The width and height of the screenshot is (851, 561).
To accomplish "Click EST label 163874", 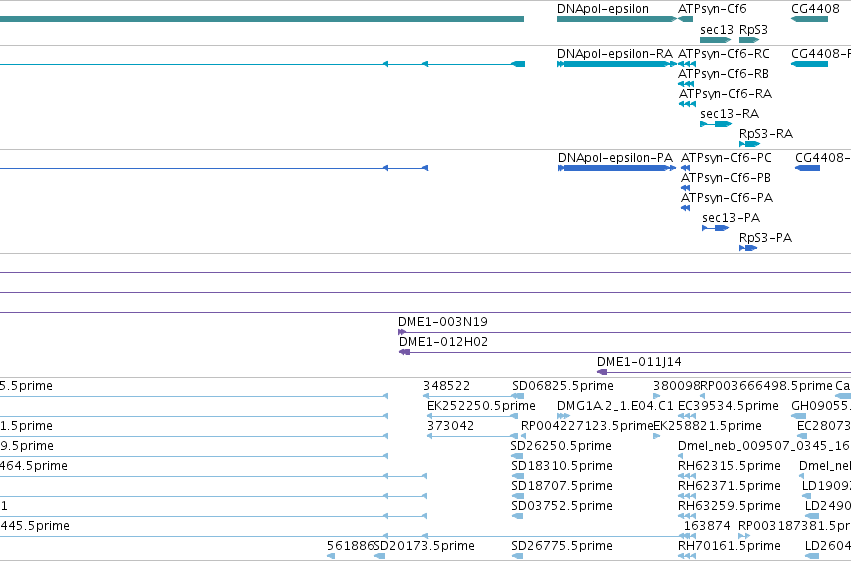I will pos(707,526).
